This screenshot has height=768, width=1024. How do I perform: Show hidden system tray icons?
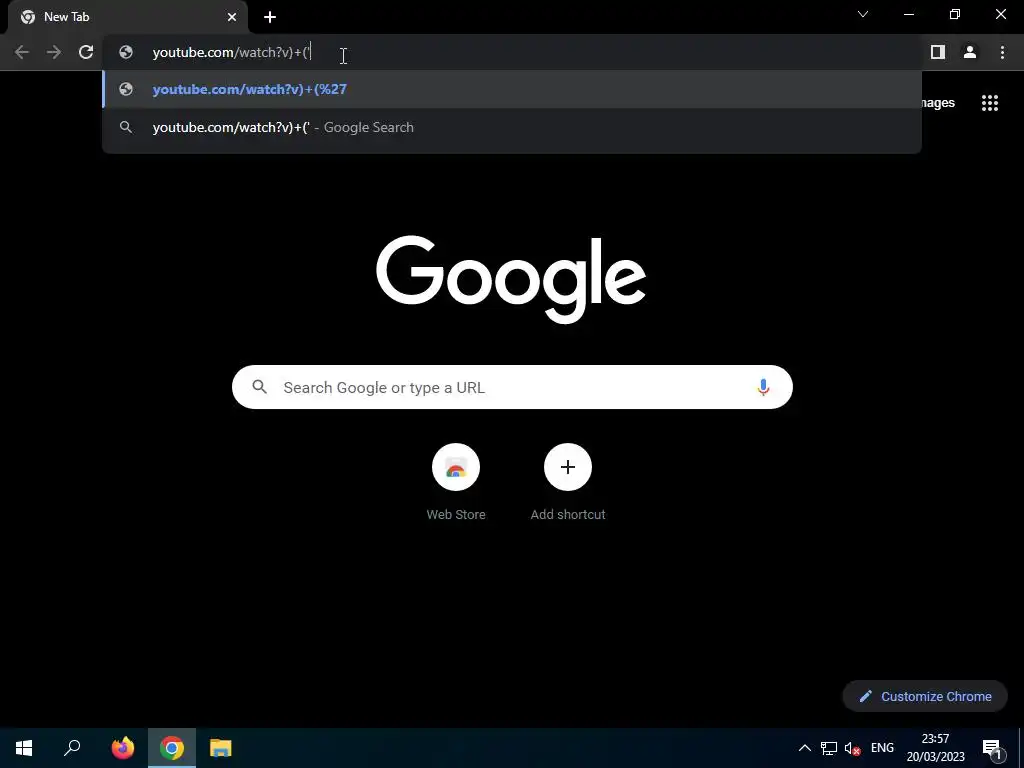[x=805, y=748]
